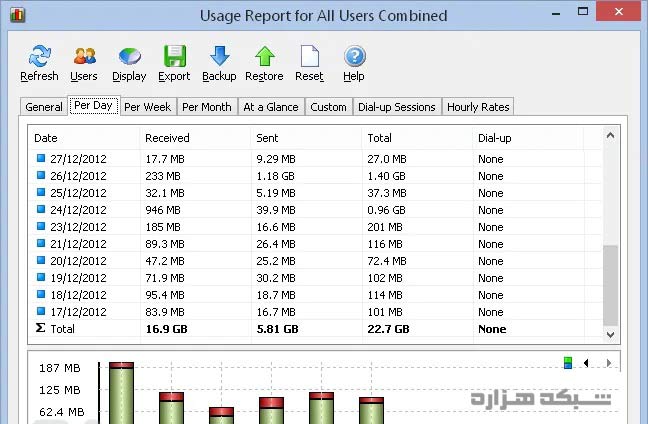Viewport: 648px width, 424px height.
Task: Click the blue marker icon for 26/12/2012
Action: click(40, 175)
